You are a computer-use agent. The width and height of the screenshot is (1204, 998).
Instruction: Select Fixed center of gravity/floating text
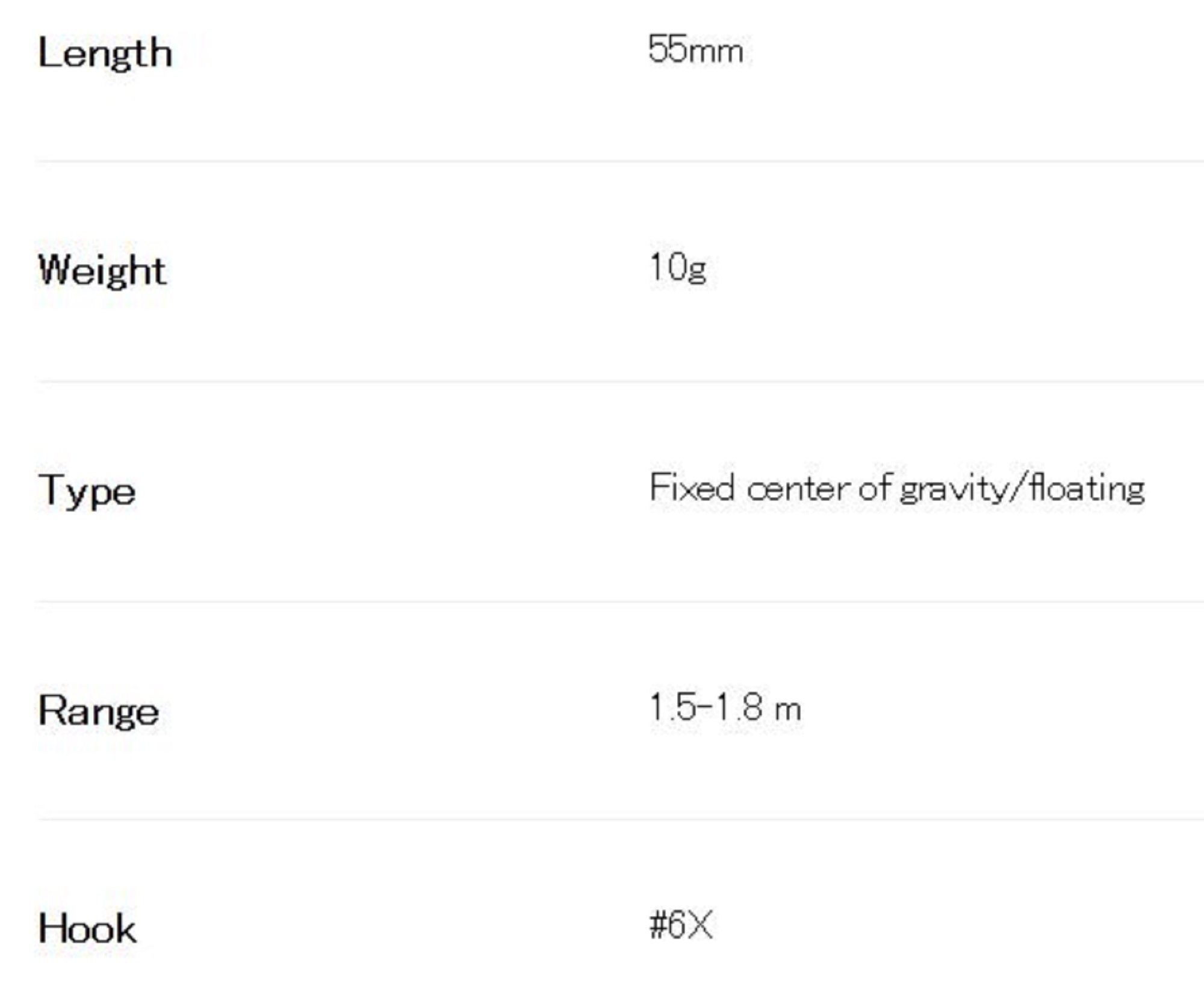897,489
